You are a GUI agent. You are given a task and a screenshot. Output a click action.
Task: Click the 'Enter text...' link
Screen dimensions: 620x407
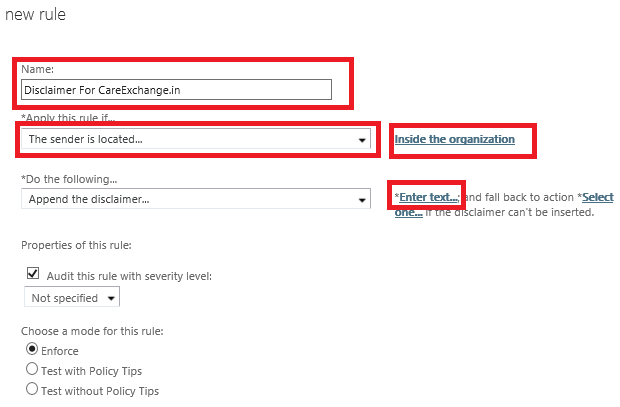point(429,197)
